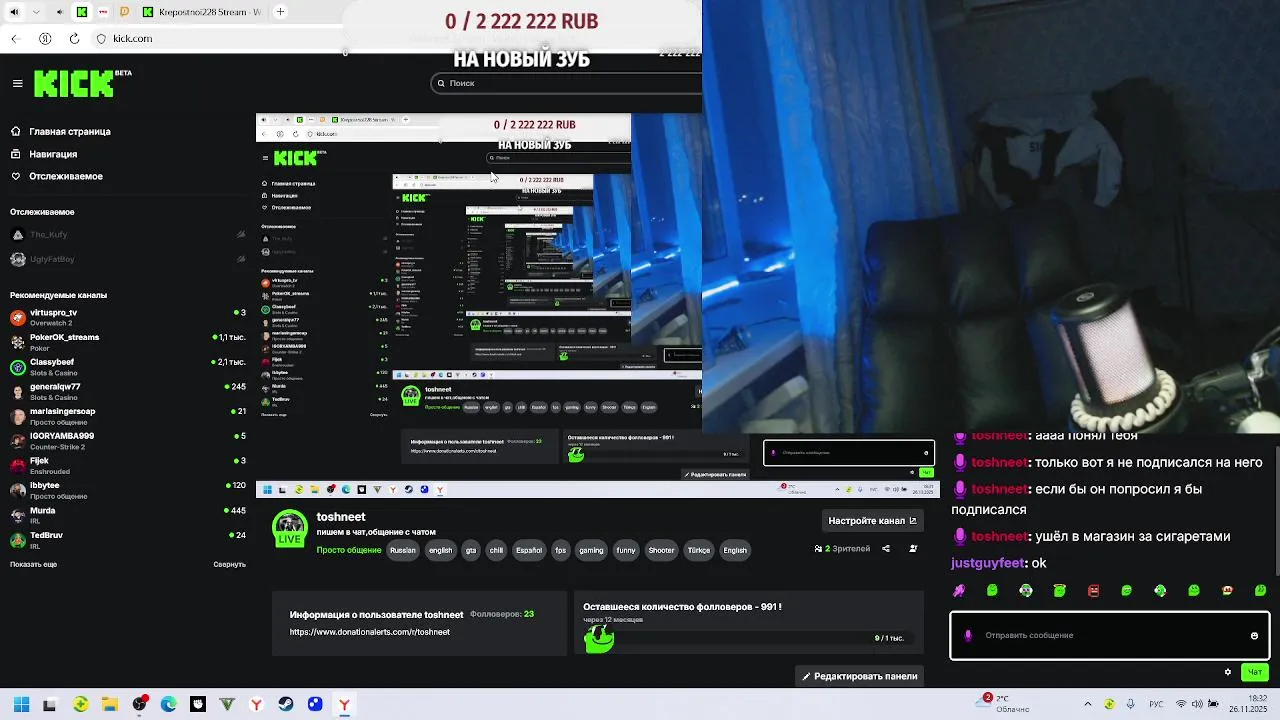
Task: Open Microsoft Edge from taskbar
Action: point(168,704)
